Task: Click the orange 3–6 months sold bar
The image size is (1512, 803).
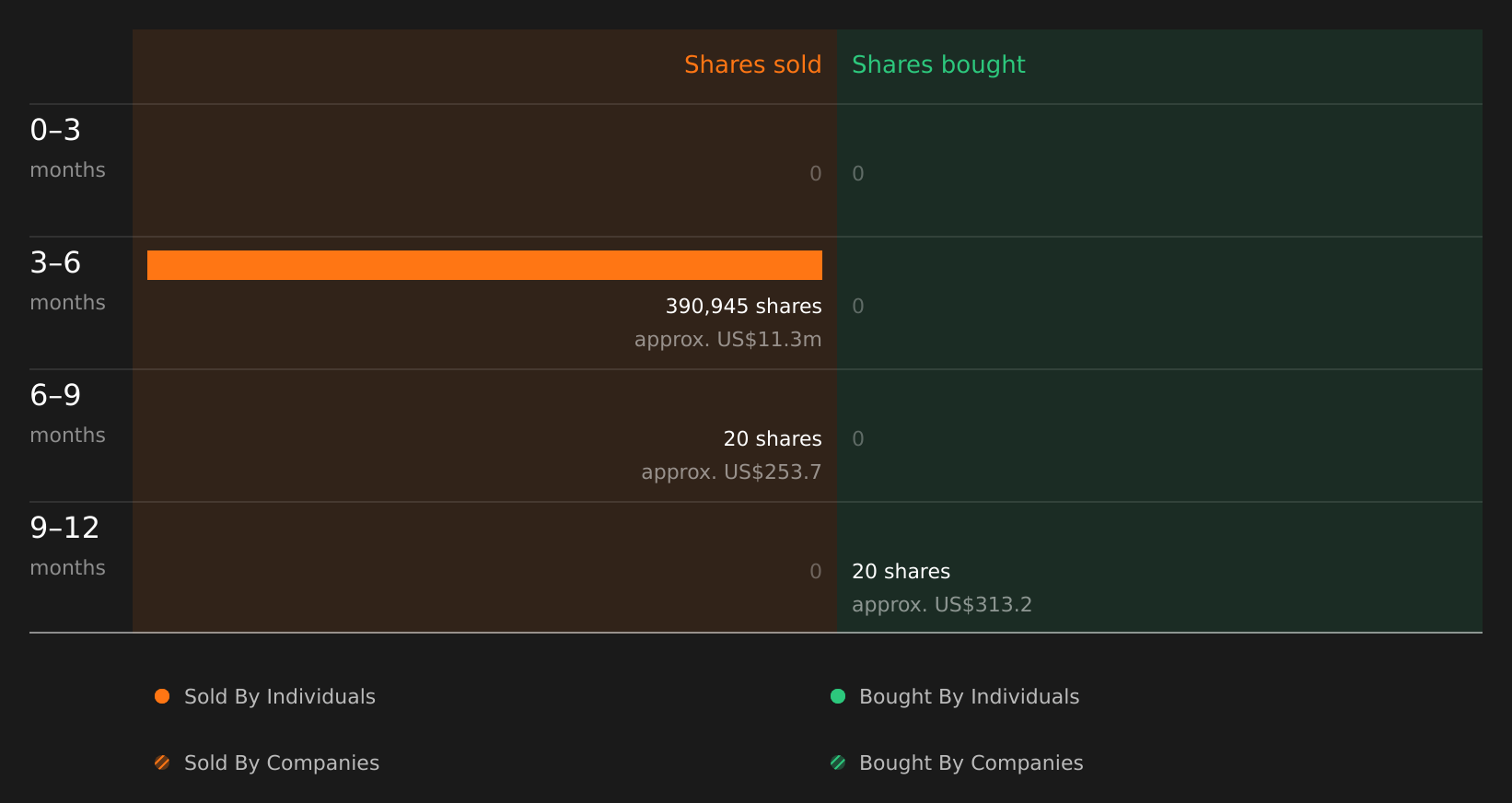Action: [484, 265]
